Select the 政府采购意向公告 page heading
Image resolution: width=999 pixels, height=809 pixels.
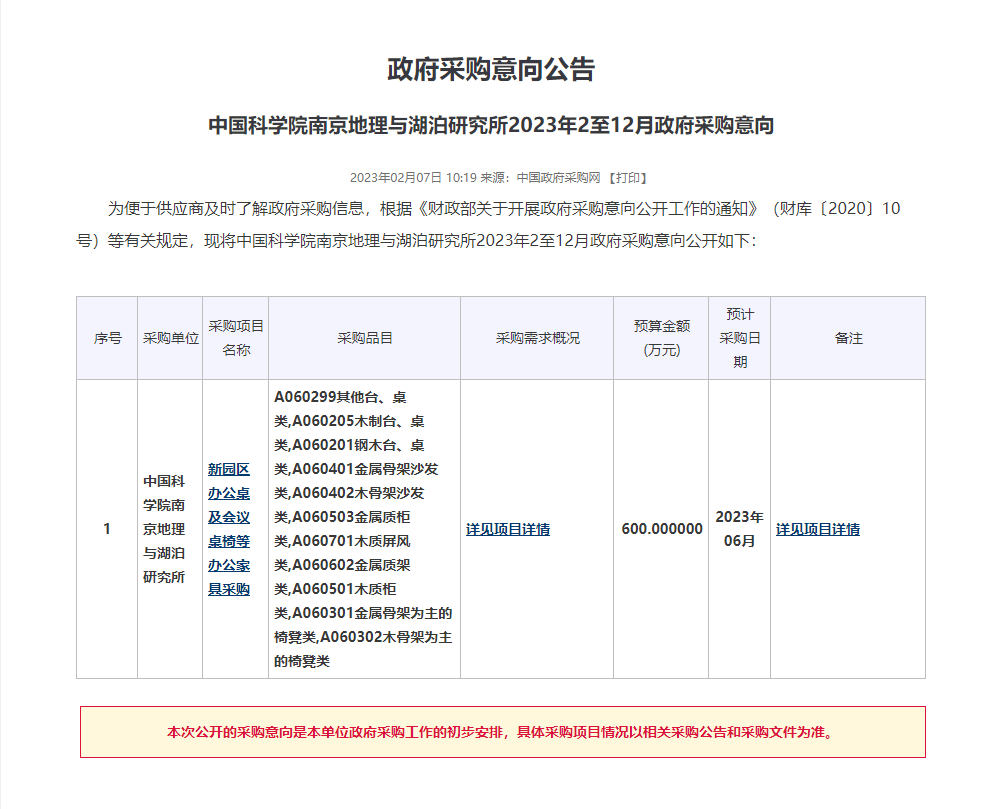pos(491,69)
